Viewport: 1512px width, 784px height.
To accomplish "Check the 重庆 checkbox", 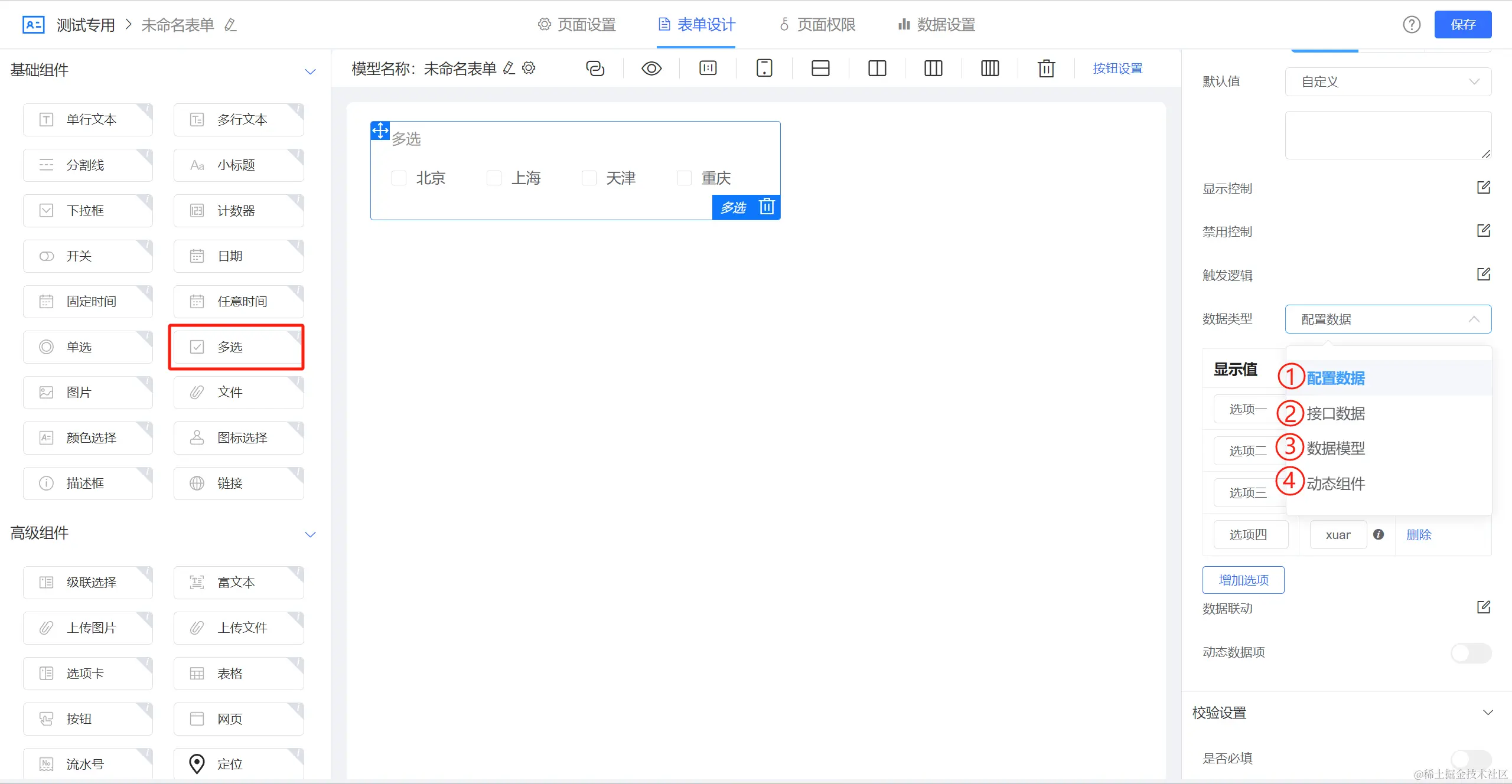I will (684, 178).
